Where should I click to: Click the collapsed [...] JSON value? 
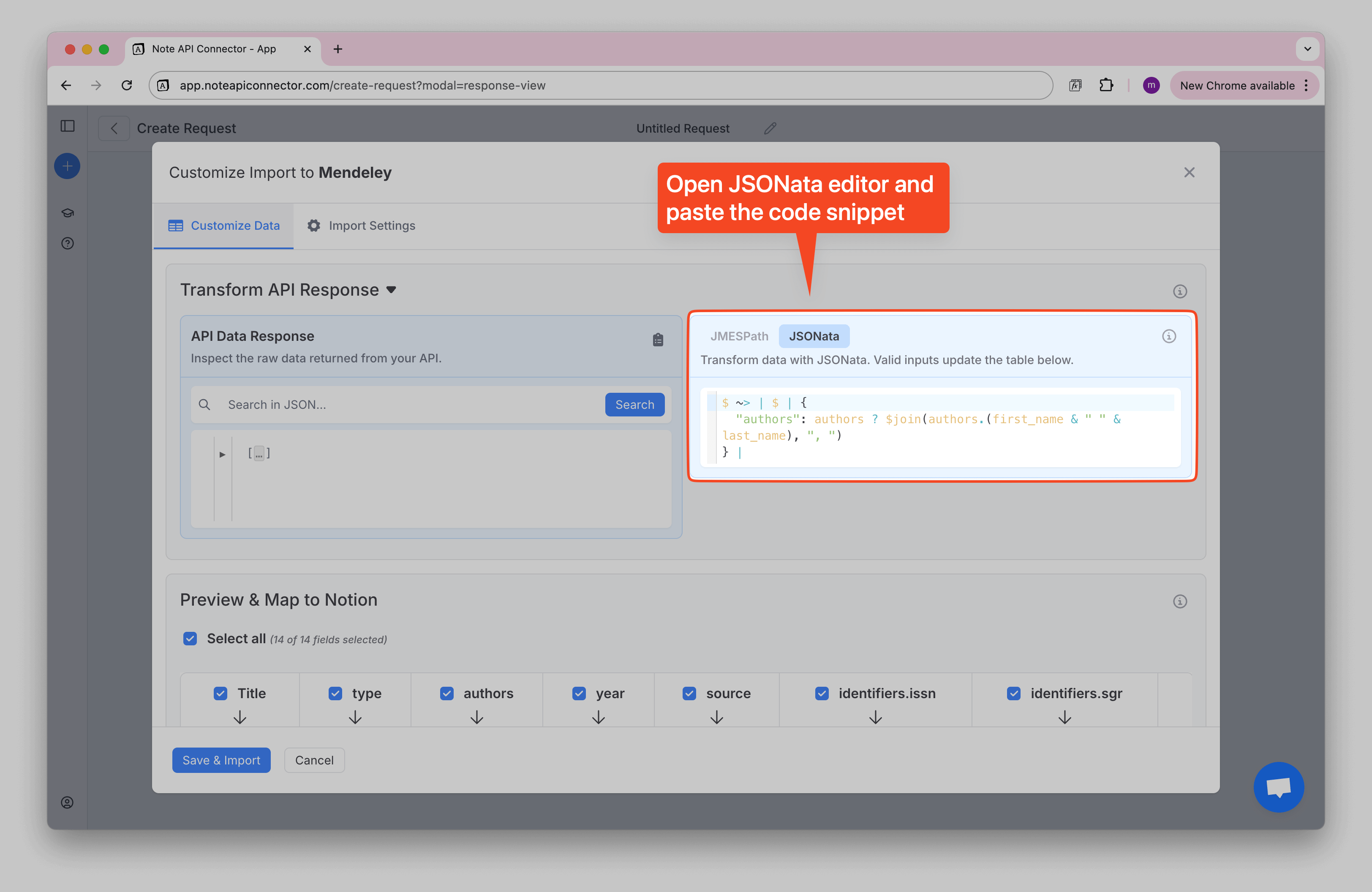coord(259,454)
